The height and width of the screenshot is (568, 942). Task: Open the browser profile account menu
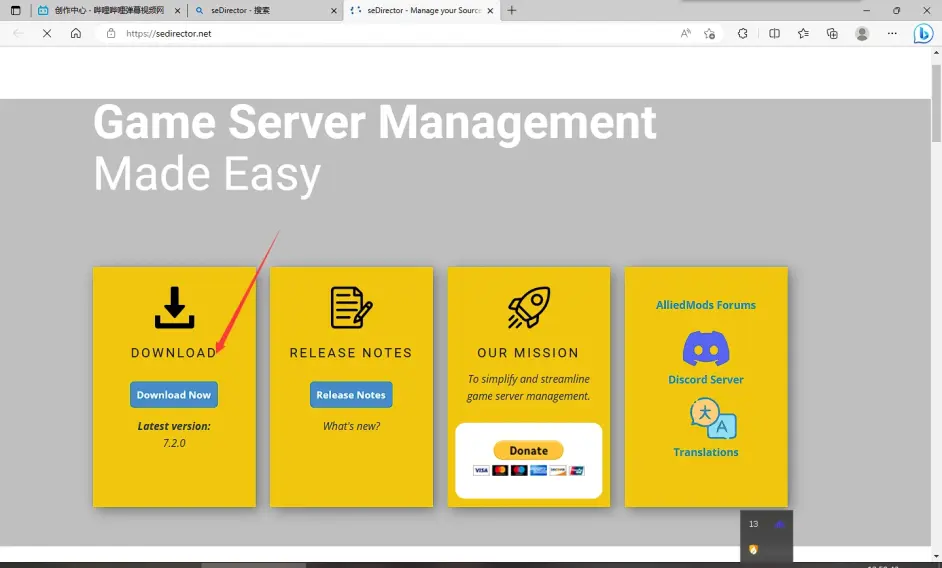coord(862,33)
